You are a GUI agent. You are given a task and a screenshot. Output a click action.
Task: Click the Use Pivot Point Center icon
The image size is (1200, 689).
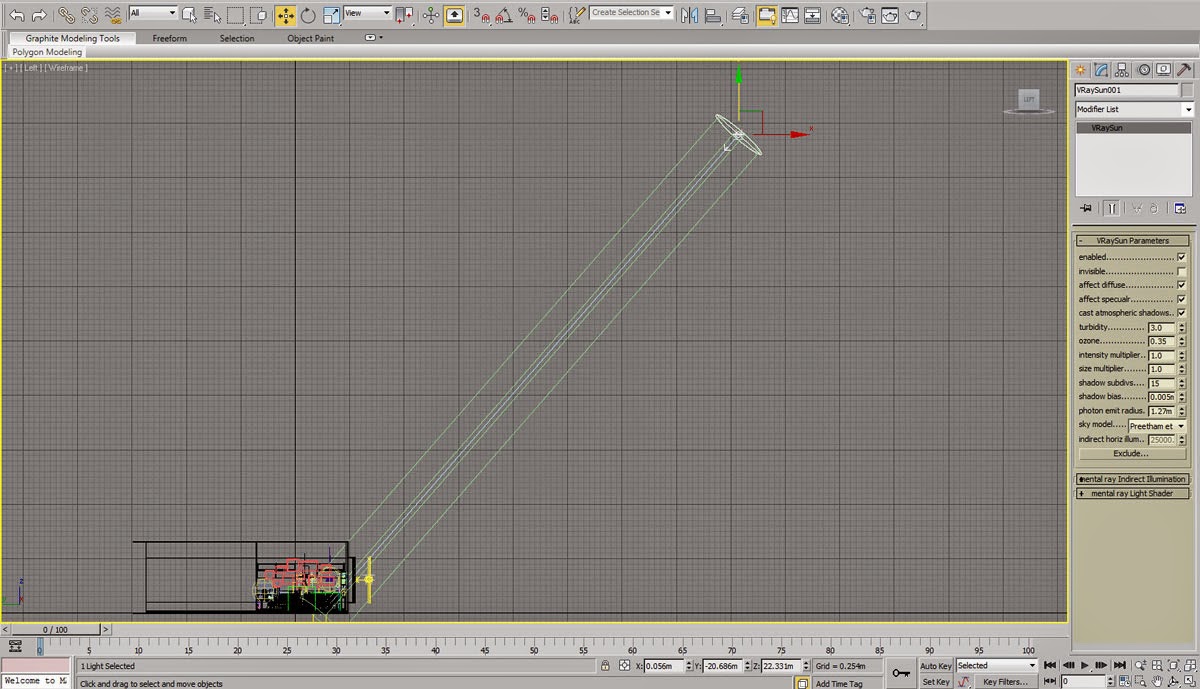pos(404,14)
